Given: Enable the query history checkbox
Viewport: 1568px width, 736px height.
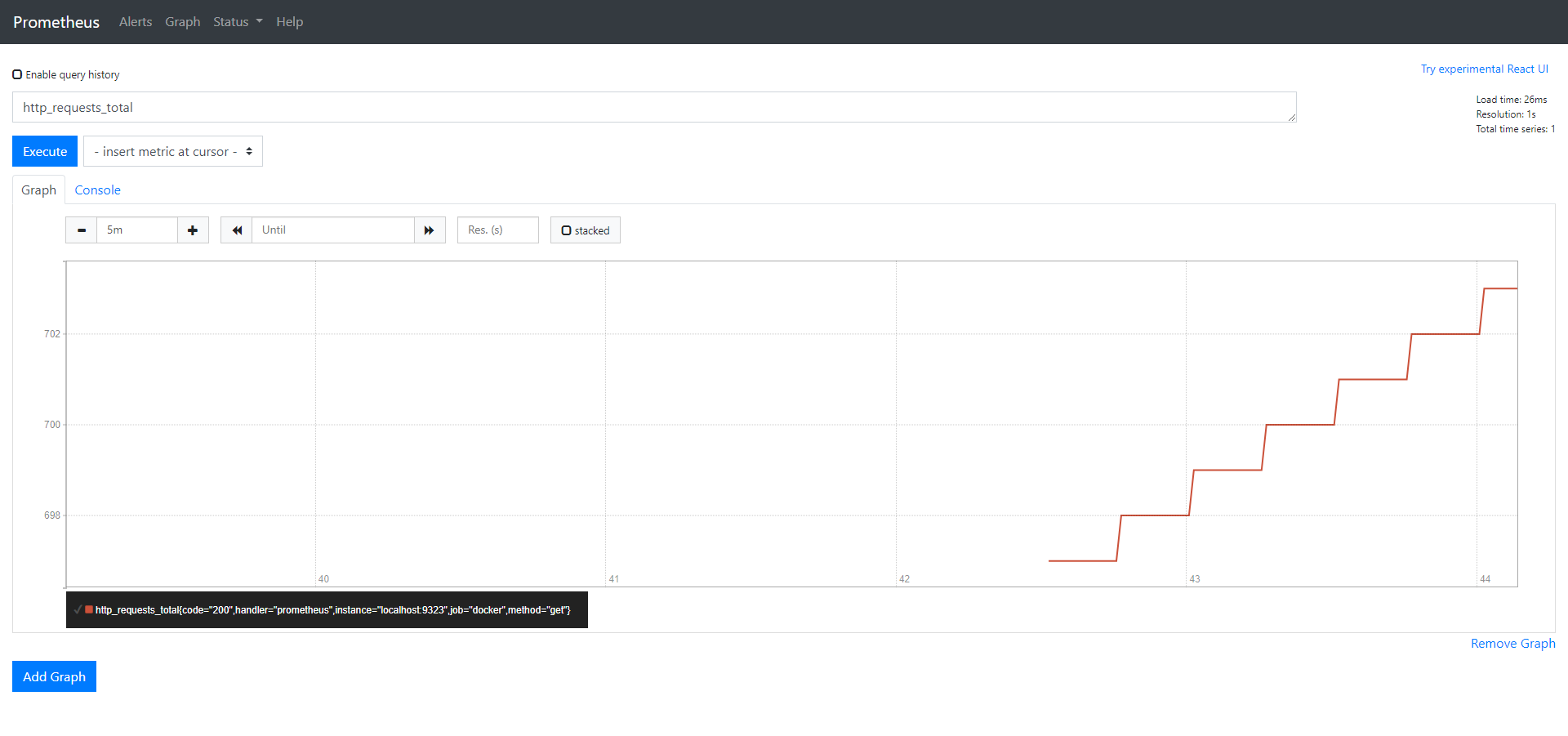Looking at the screenshot, I should coord(17,74).
